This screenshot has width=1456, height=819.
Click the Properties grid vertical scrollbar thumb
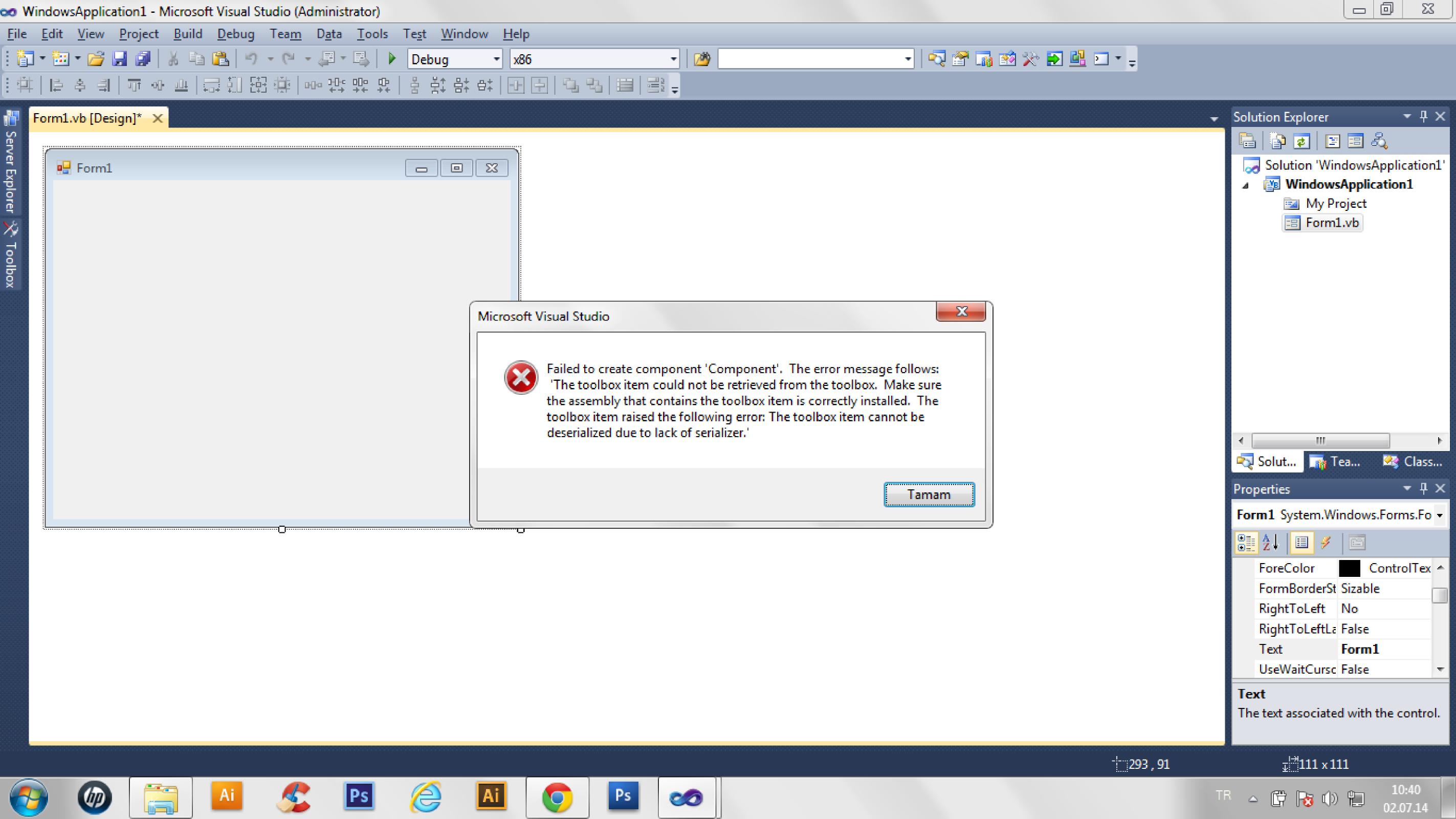[1440, 595]
